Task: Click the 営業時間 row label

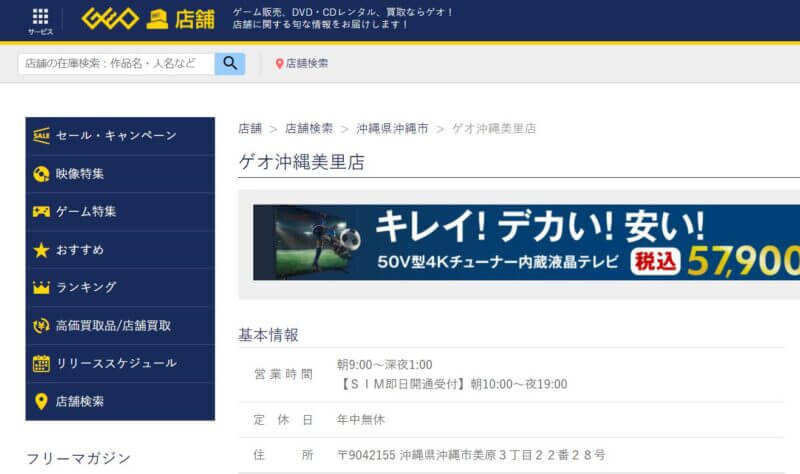Action: (x=283, y=375)
